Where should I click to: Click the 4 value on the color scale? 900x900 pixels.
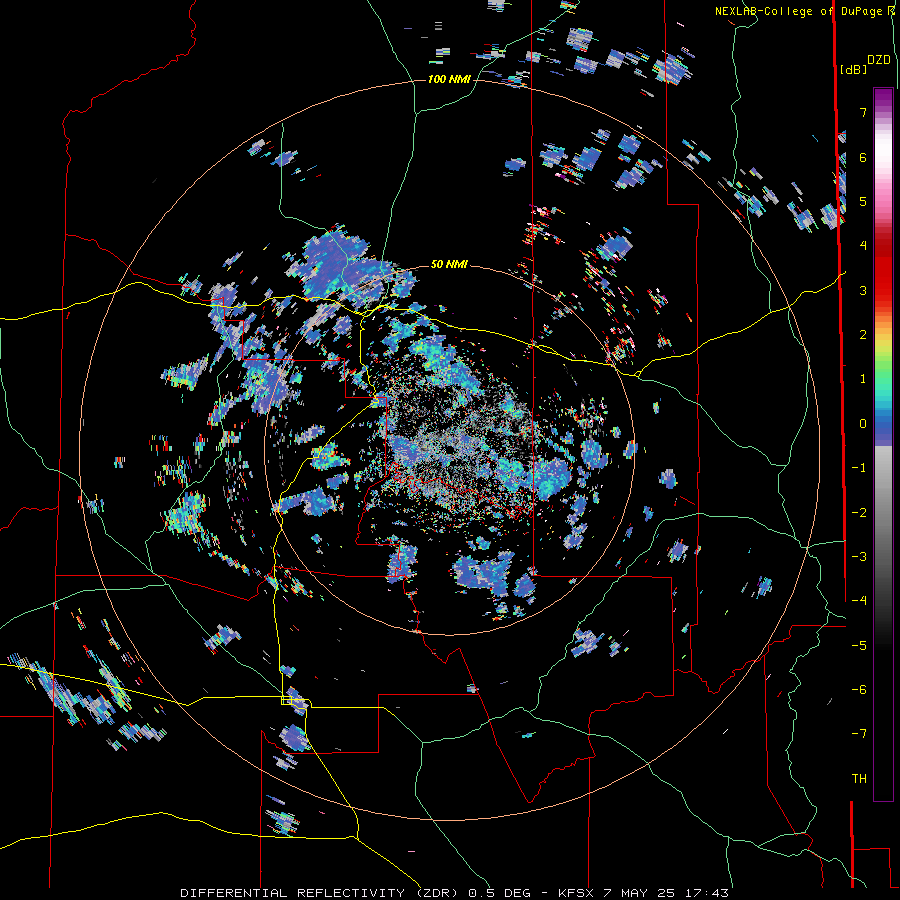point(863,246)
